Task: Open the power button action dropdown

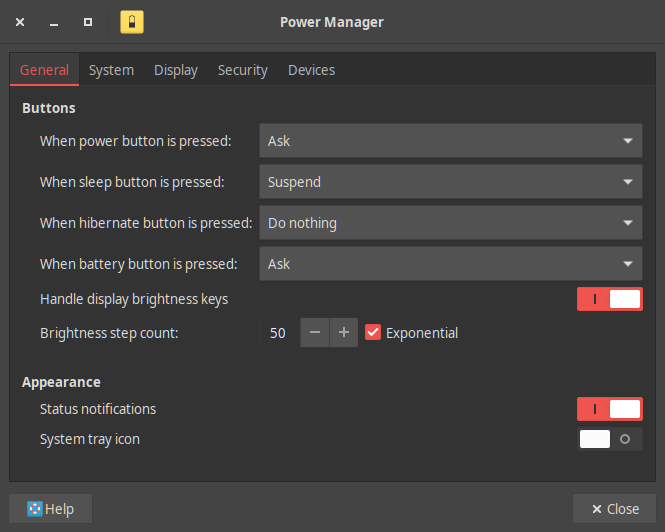Action: pyautogui.click(x=450, y=141)
